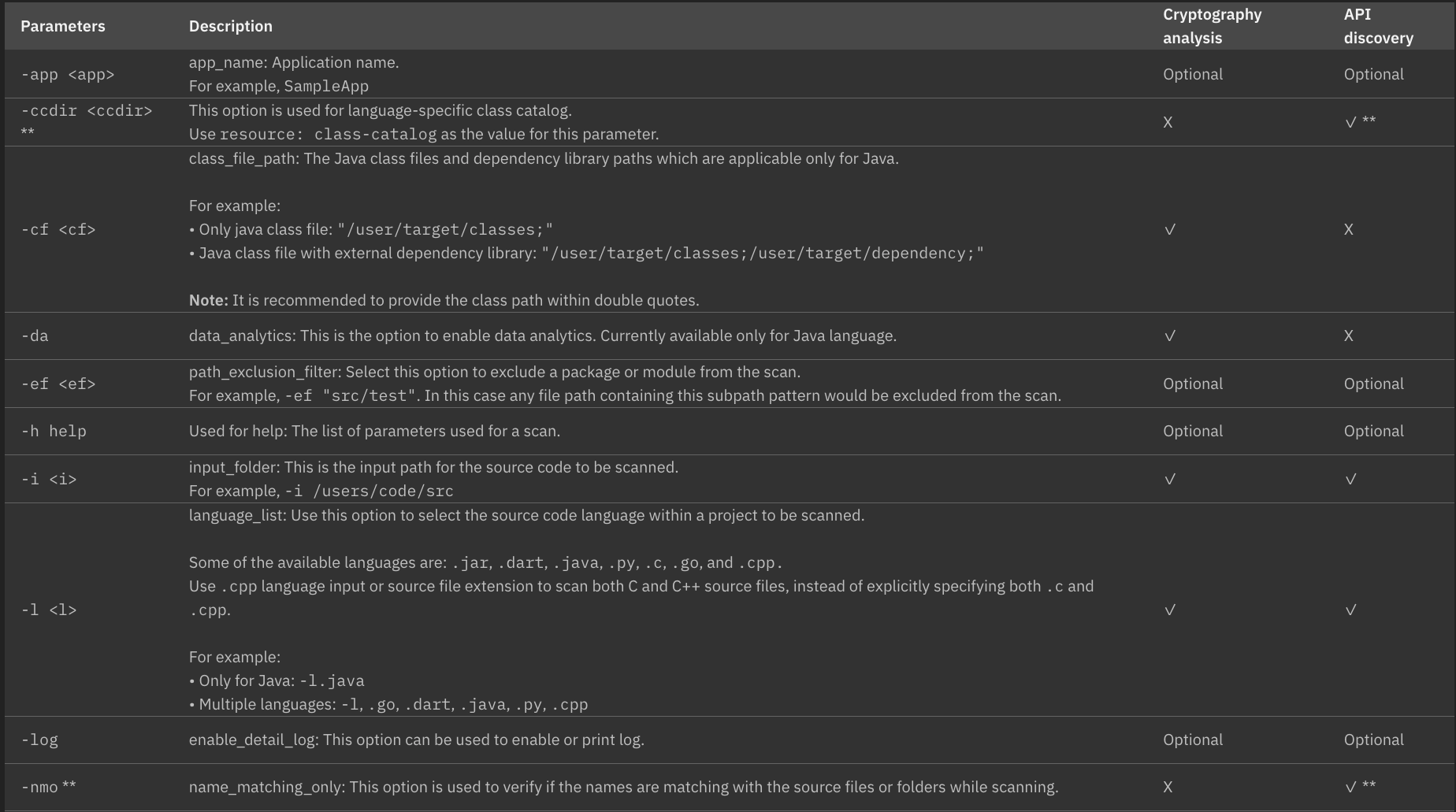Select the Cryptography analysis column header
The height and width of the screenshot is (812, 1456).
click(x=1212, y=26)
